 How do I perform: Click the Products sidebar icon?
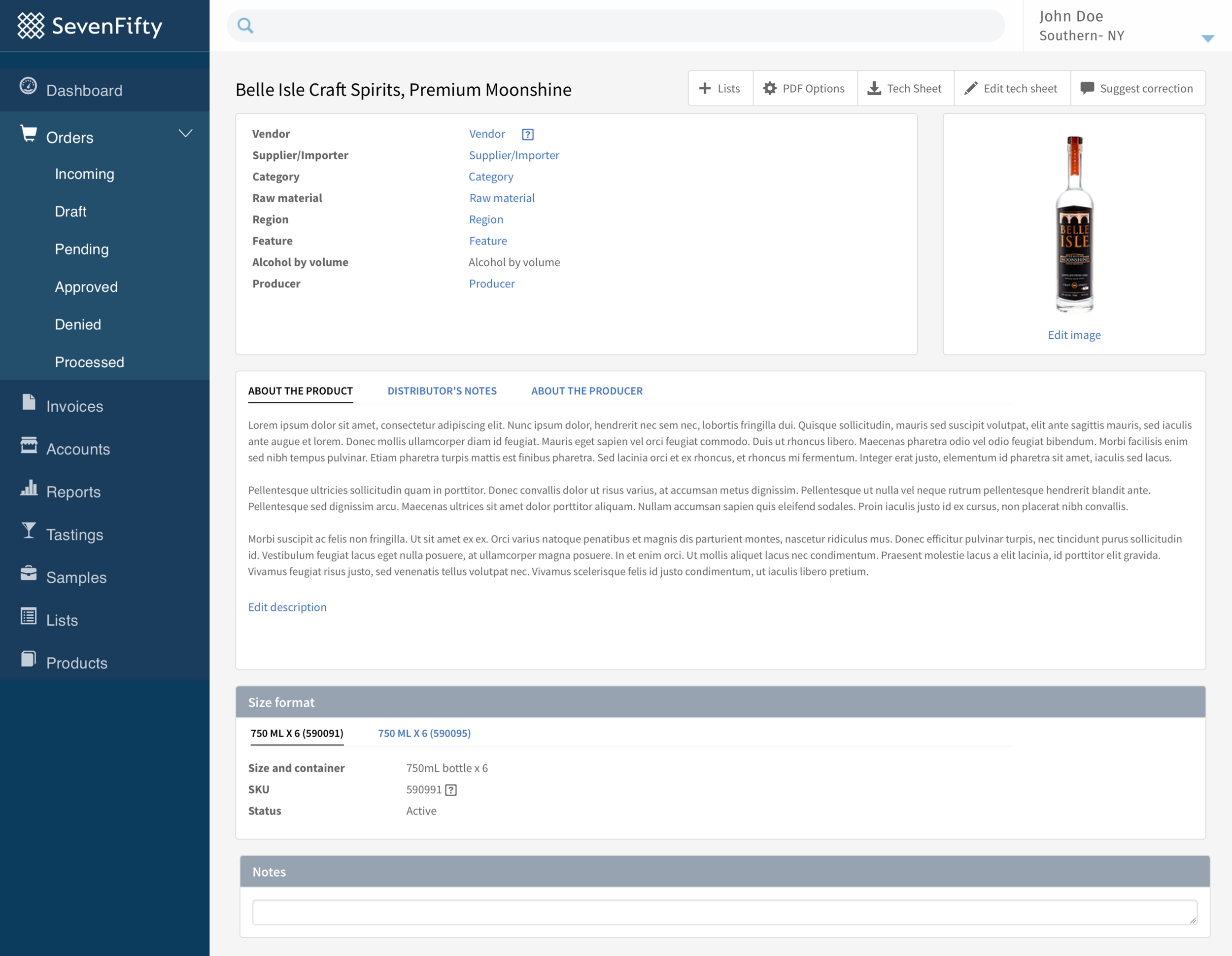(29, 659)
